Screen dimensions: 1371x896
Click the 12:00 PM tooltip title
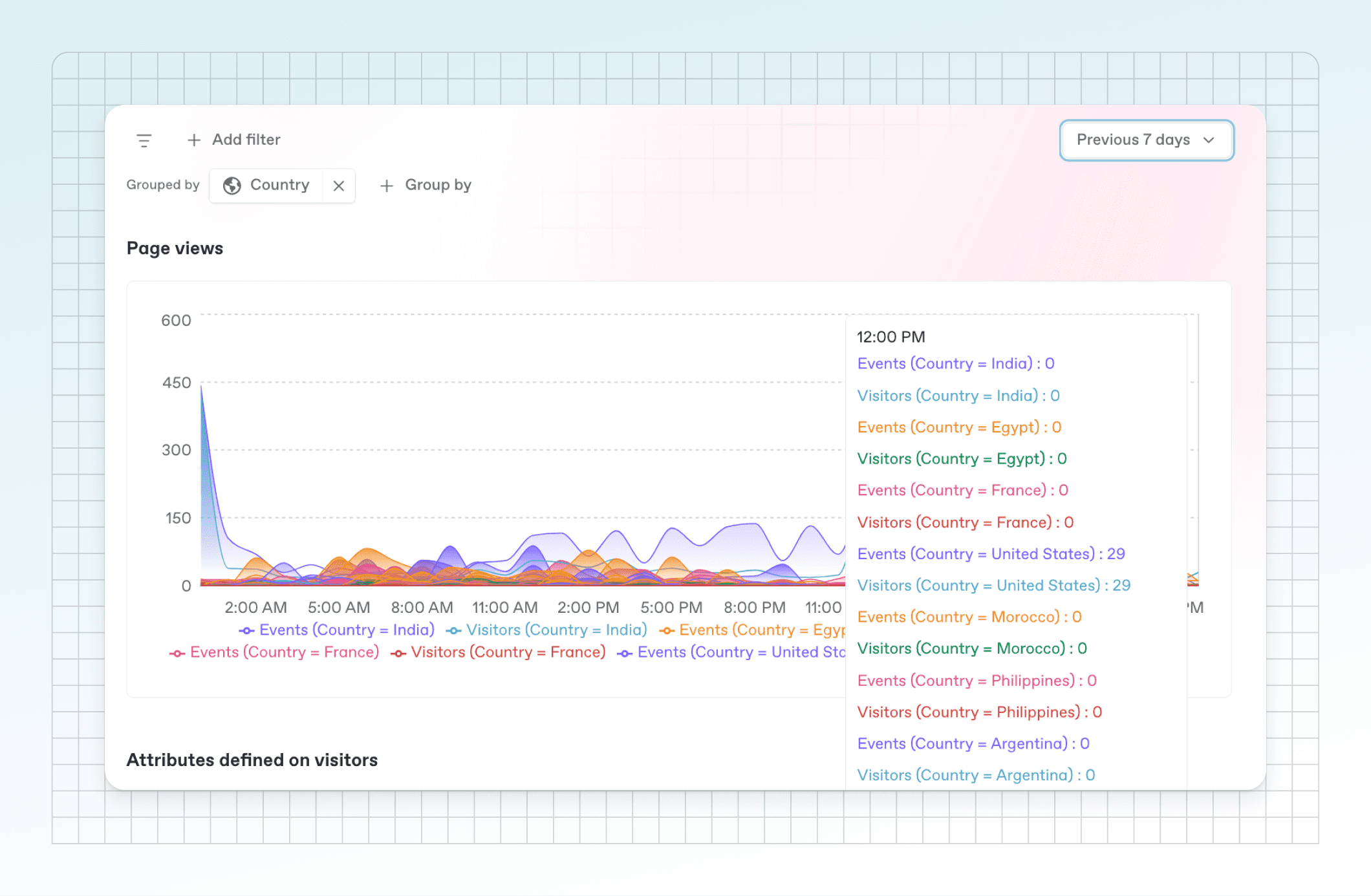pos(891,337)
